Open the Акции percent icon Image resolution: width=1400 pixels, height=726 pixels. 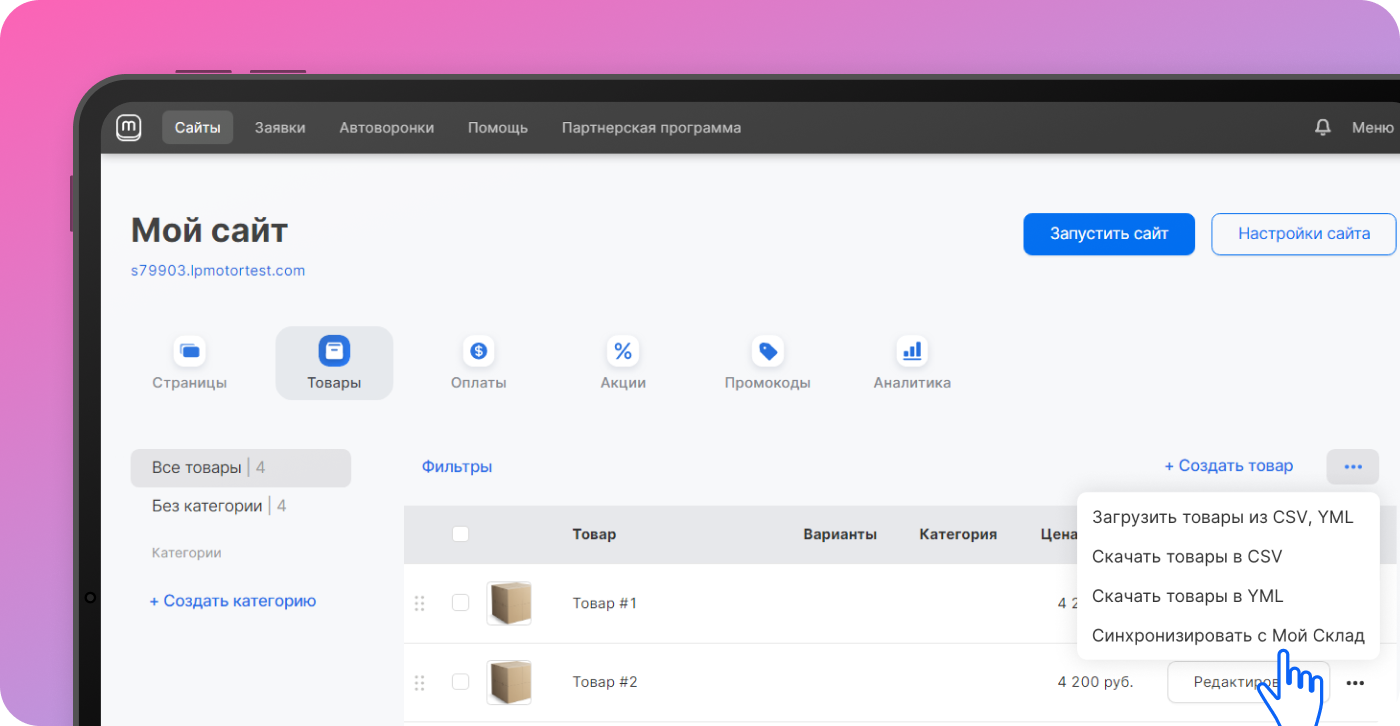pyautogui.click(x=623, y=351)
